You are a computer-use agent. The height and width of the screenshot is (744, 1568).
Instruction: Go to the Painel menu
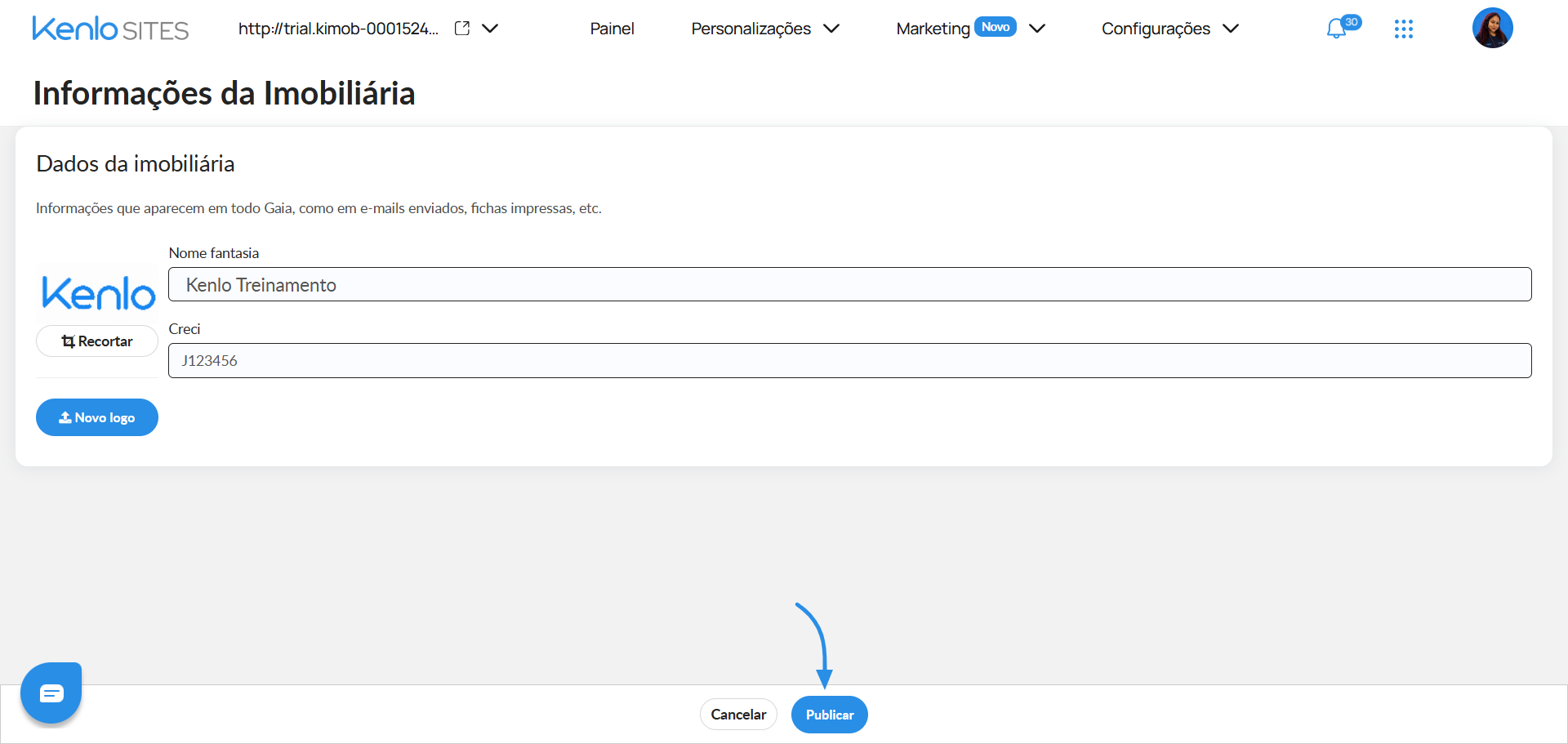tap(612, 29)
